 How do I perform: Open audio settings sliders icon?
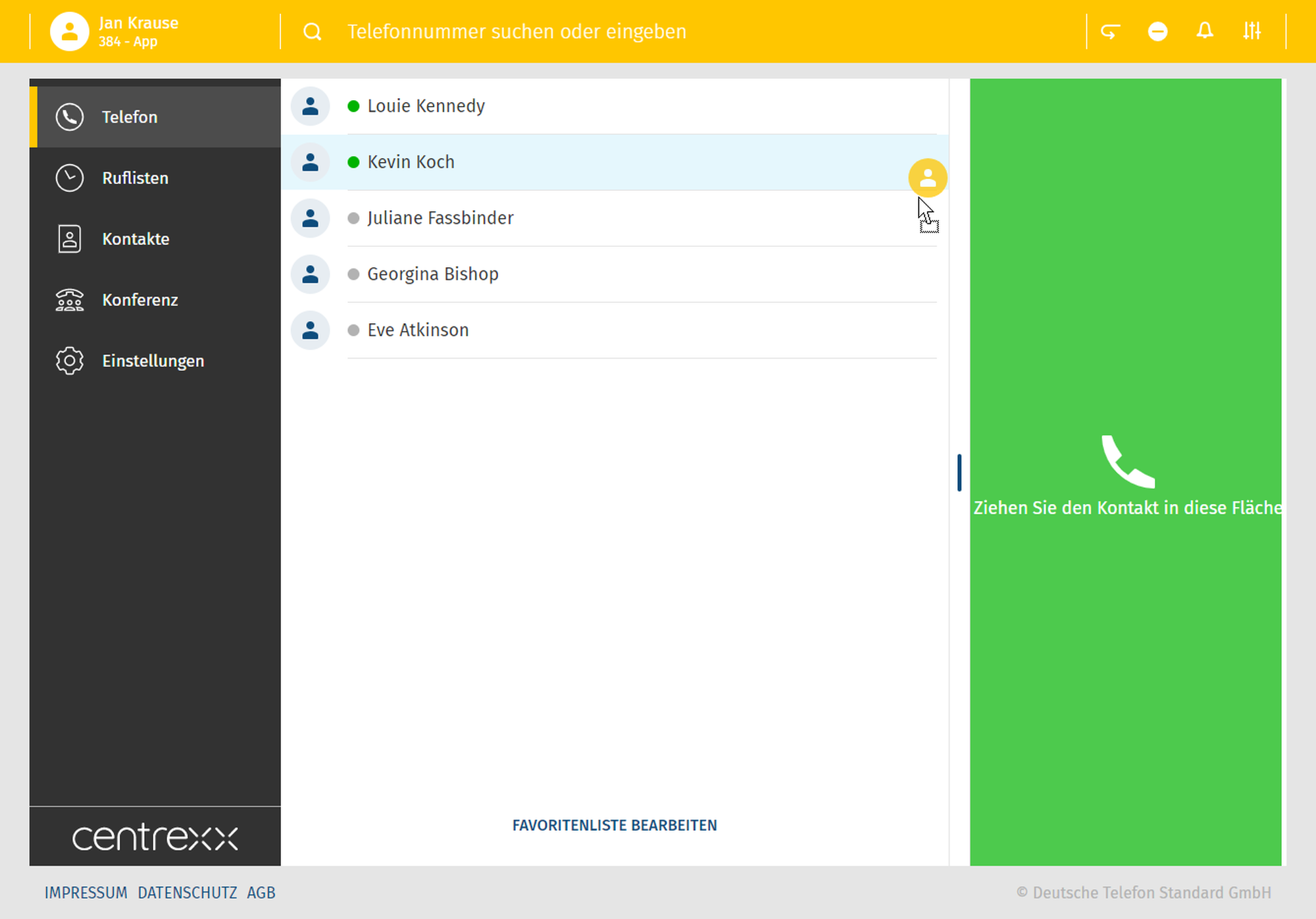click(x=1252, y=31)
